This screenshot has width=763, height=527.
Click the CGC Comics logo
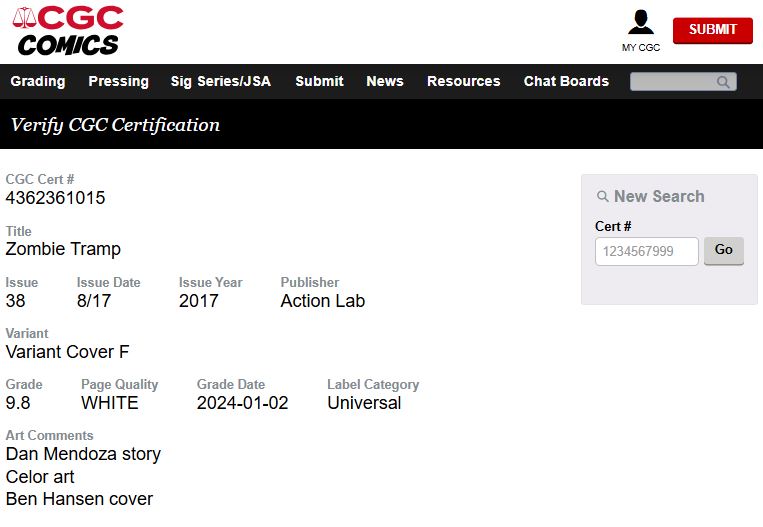pyautogui.click(x=68, y=30)
